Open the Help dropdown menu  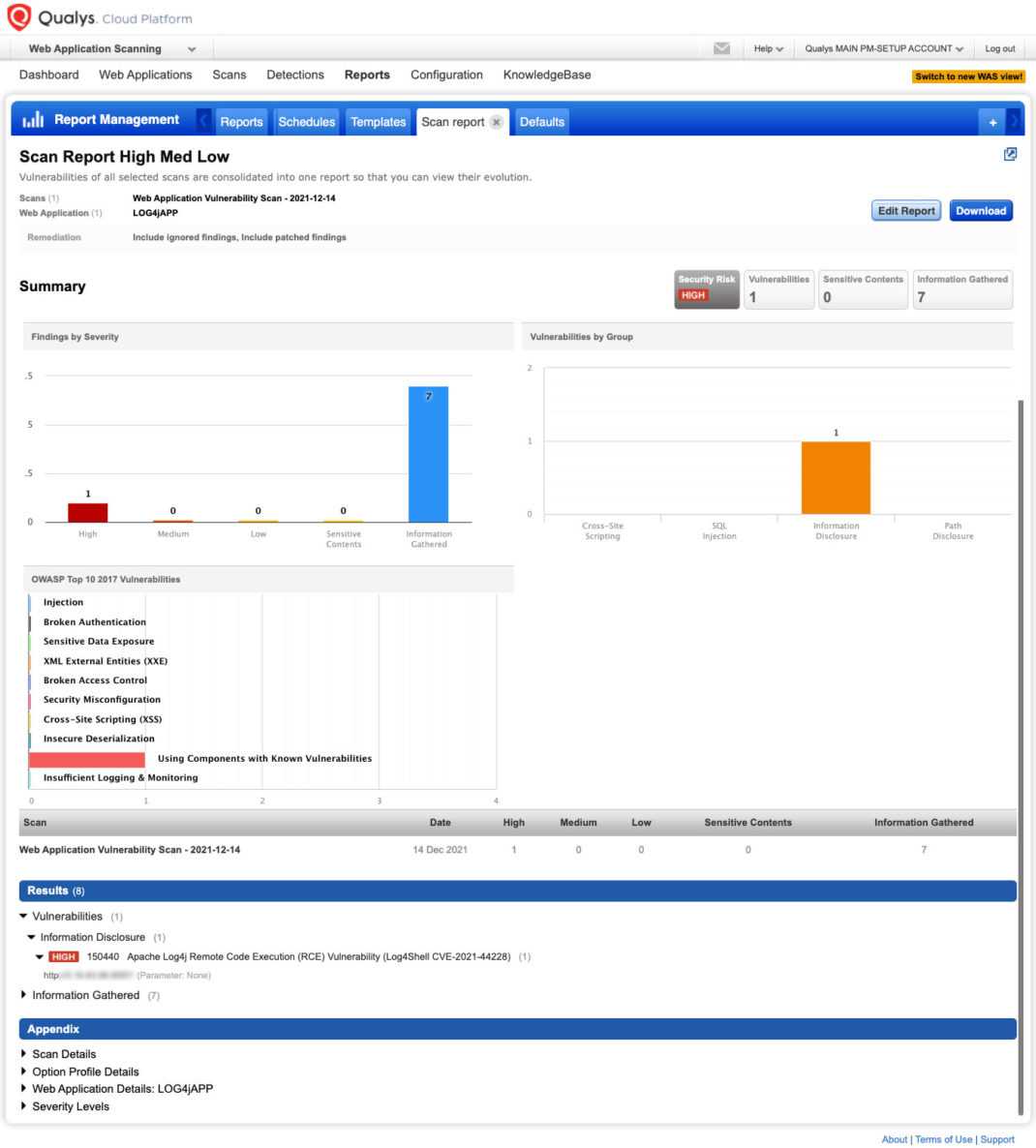click(769, 48)
